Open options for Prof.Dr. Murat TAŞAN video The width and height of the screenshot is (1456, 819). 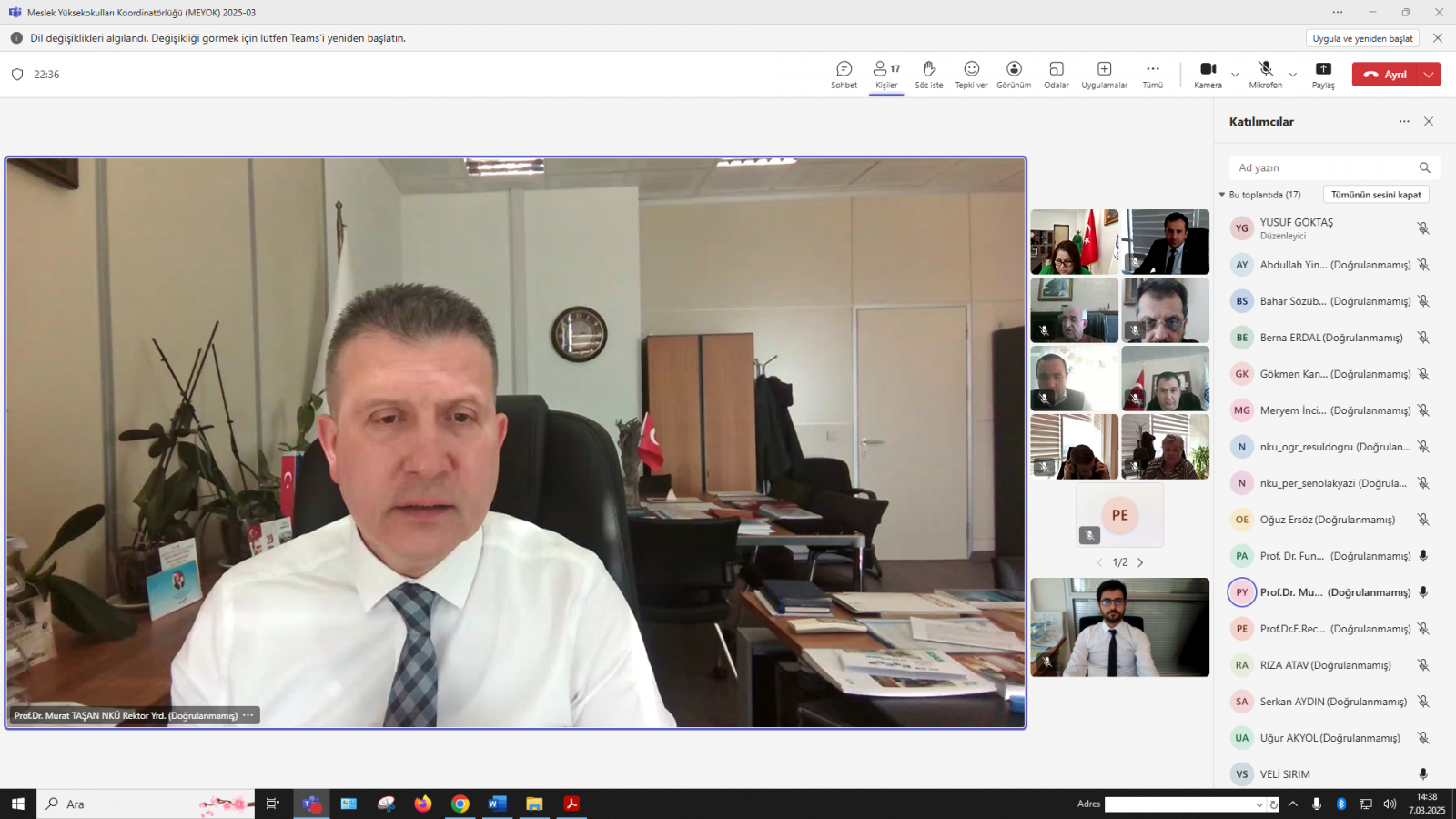(x=248, y=715)
